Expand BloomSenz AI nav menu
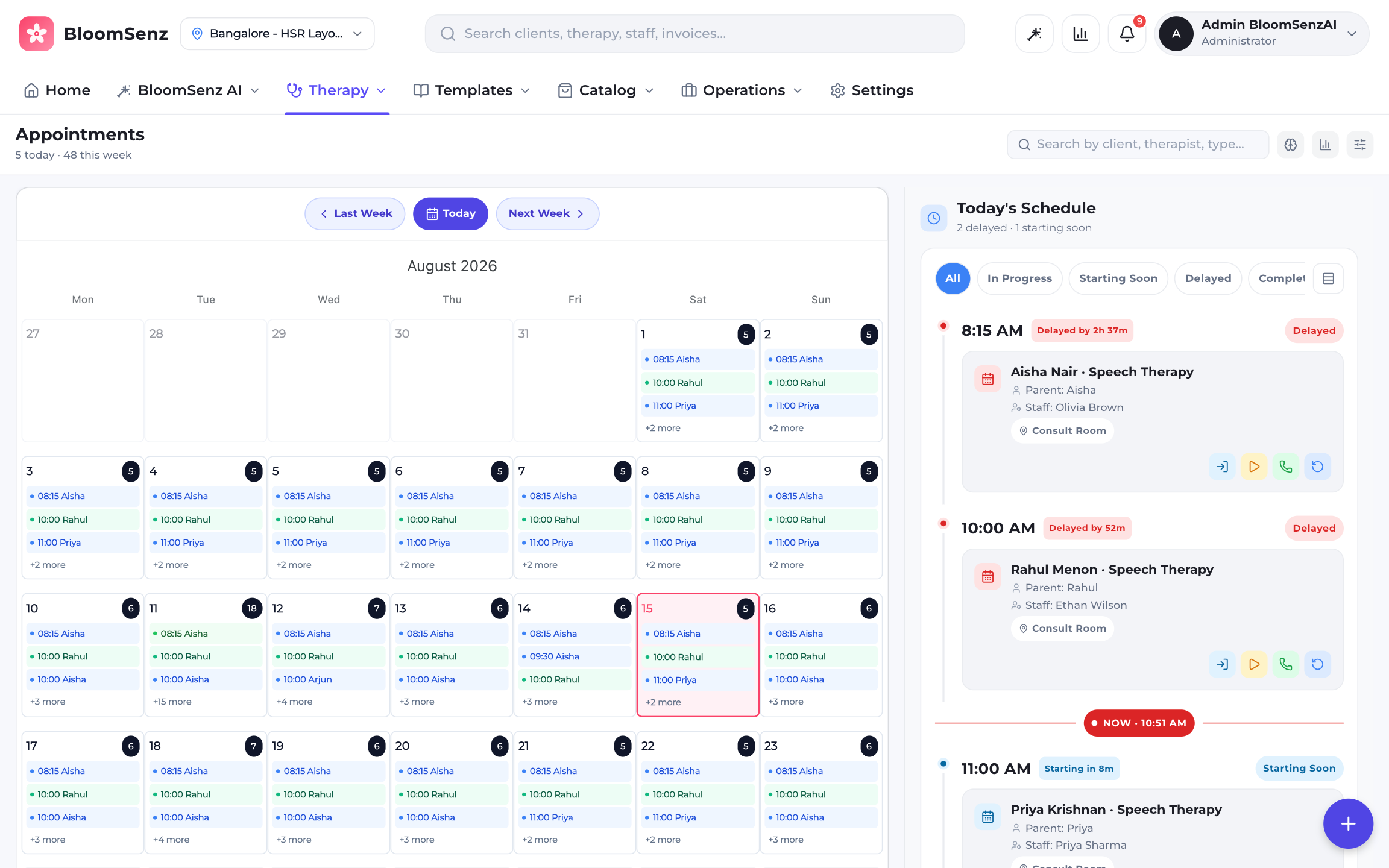This screenshot has width=1389, height=868. tap(189, 90)
